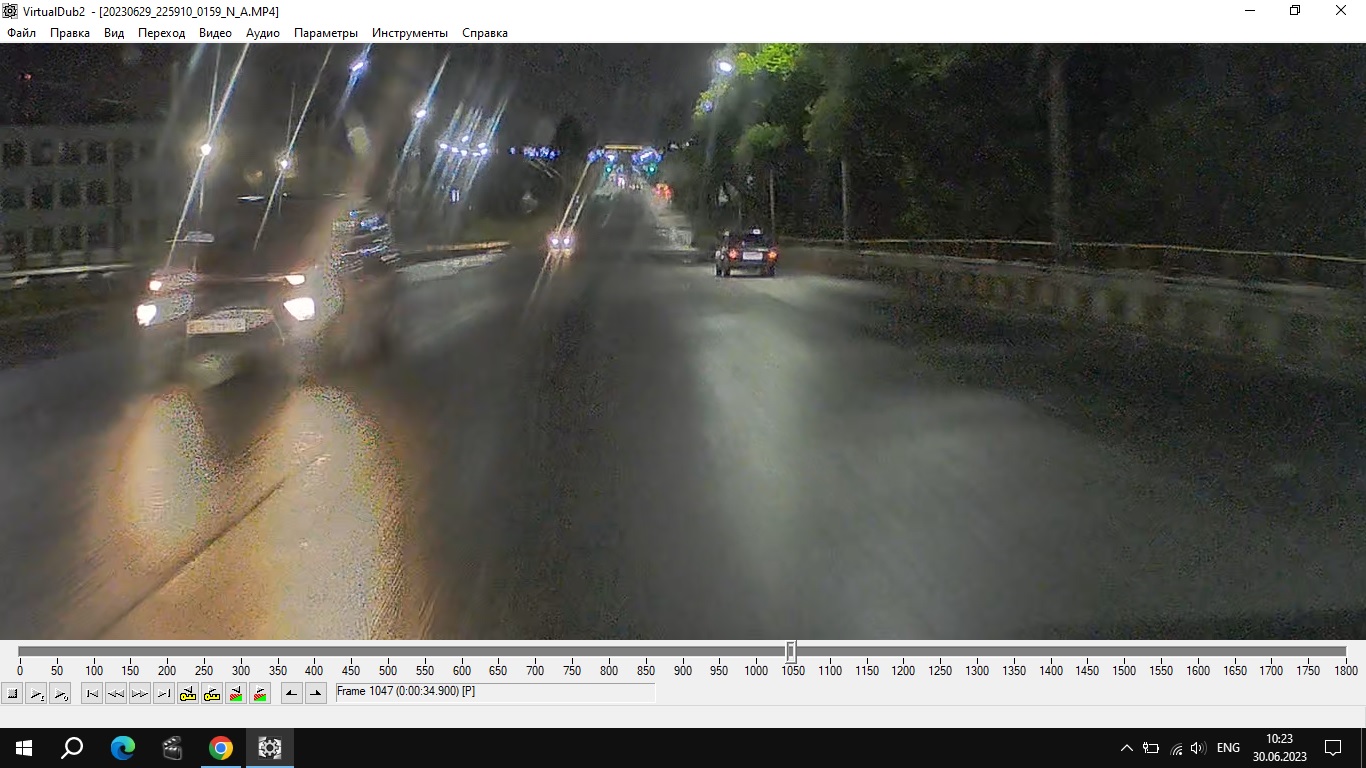Click the timeline position slider handle

790,652
